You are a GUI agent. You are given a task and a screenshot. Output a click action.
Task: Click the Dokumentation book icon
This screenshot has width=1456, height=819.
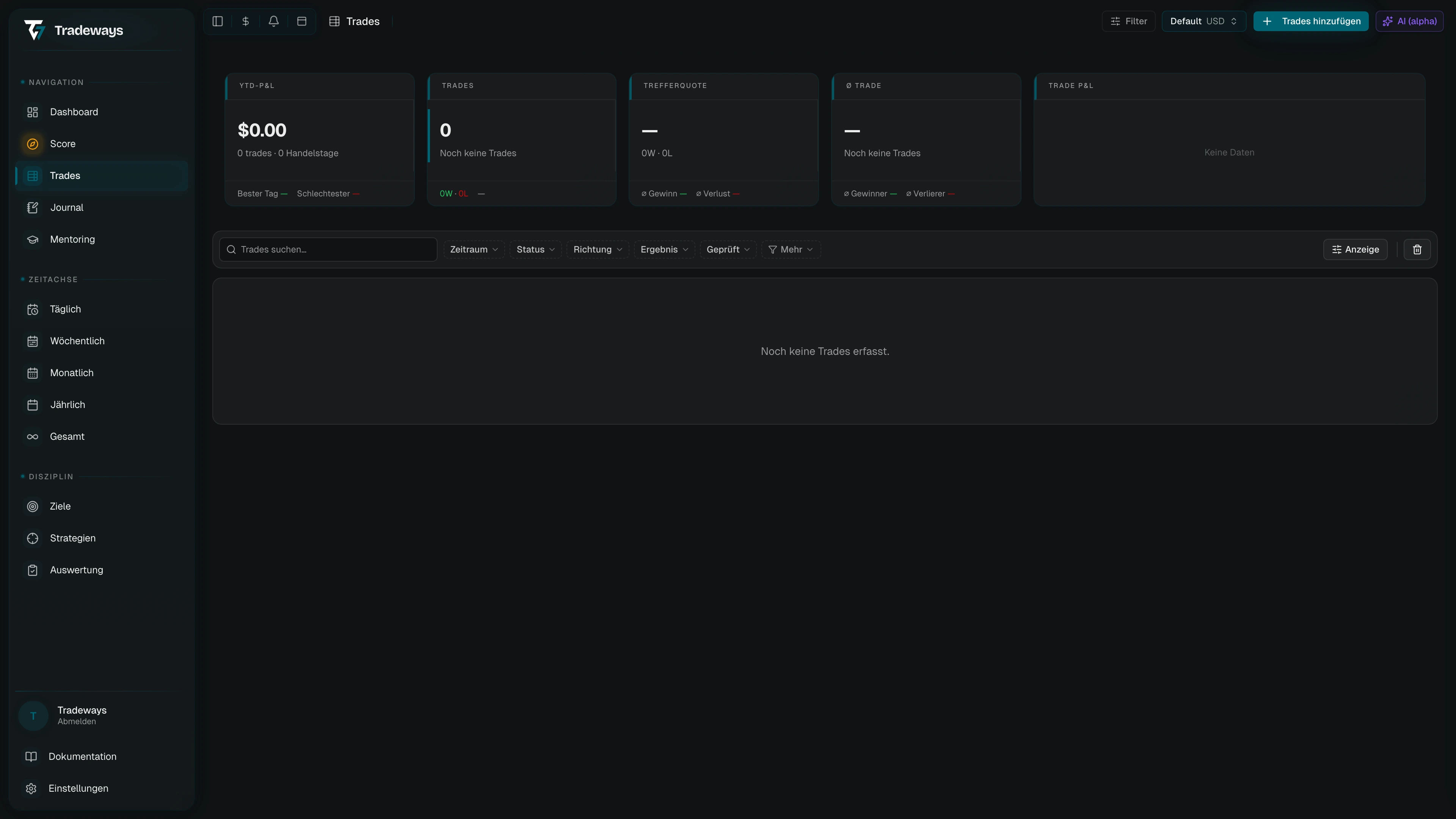31,757
